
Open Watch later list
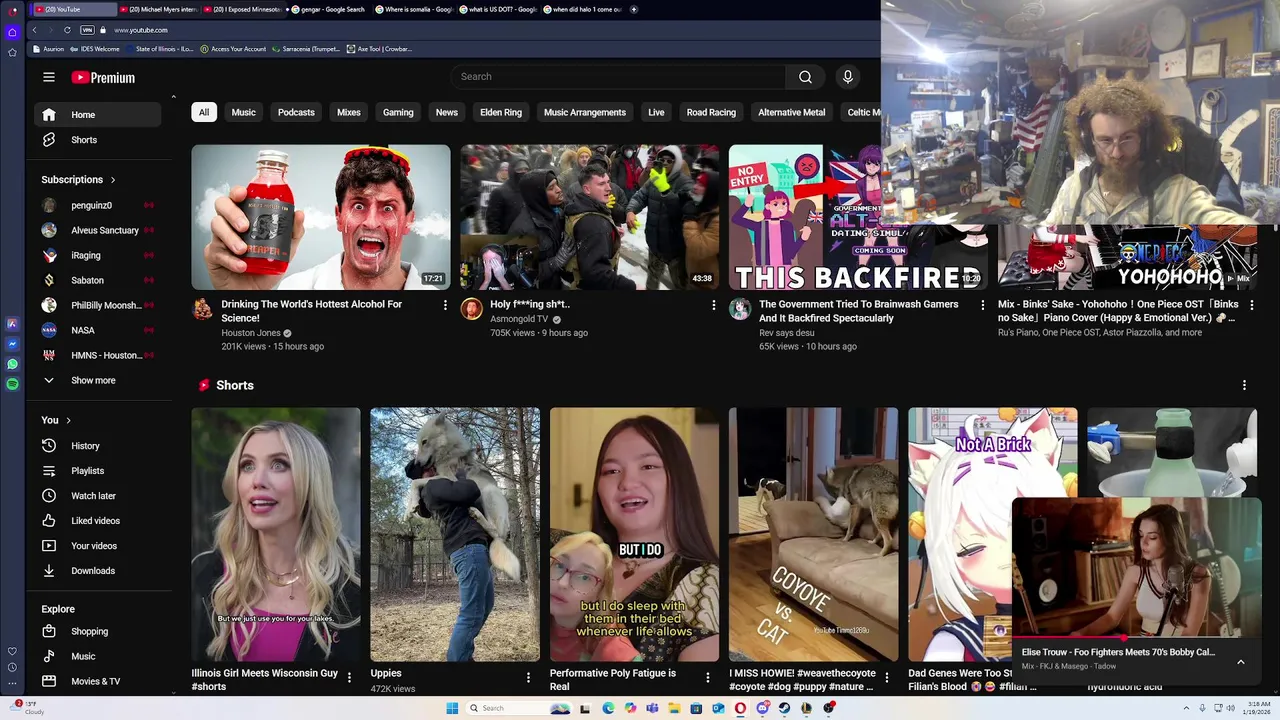coord(98,496)
